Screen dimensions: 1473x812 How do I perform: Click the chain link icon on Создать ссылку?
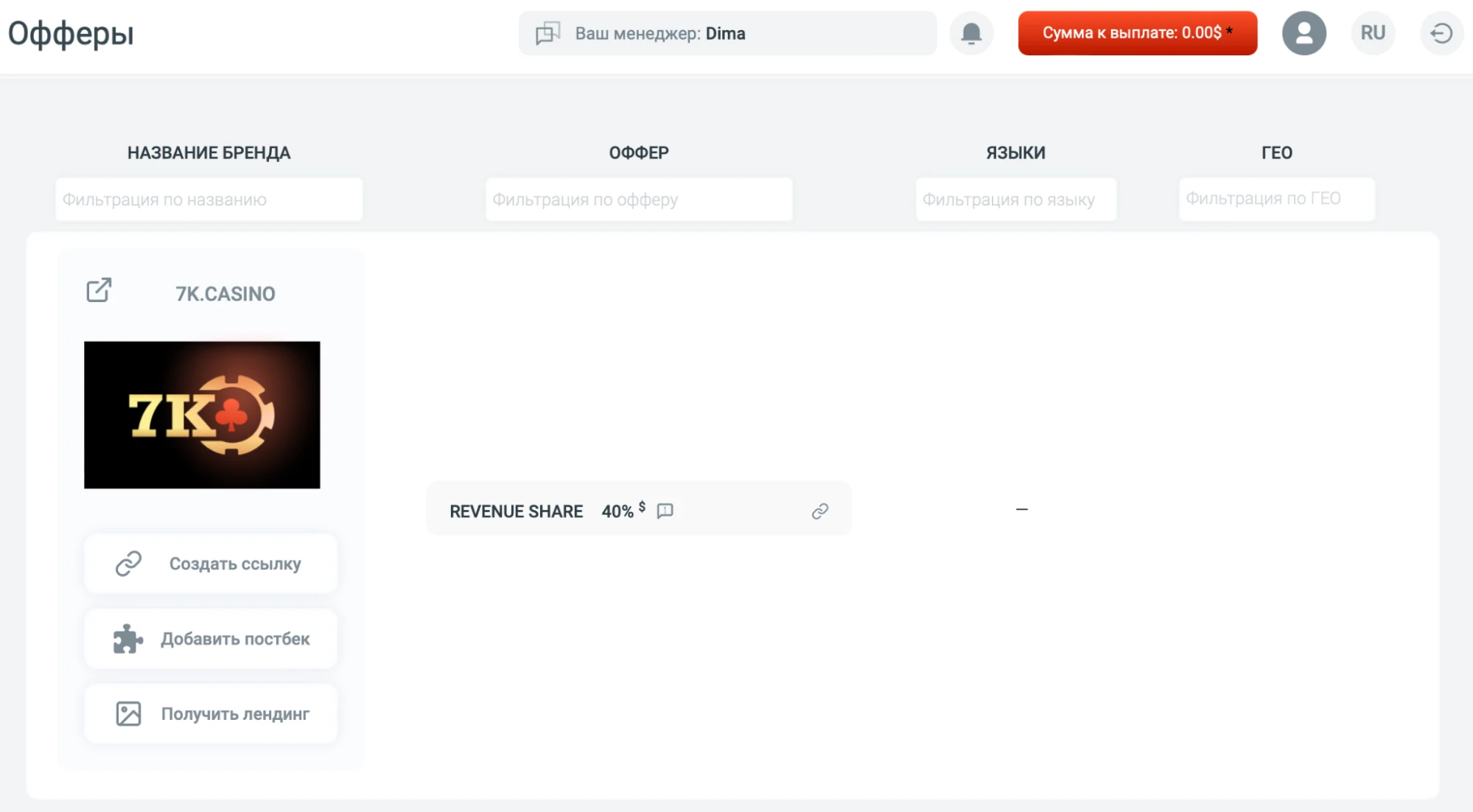pyautogui.click(x=128, y=563)
